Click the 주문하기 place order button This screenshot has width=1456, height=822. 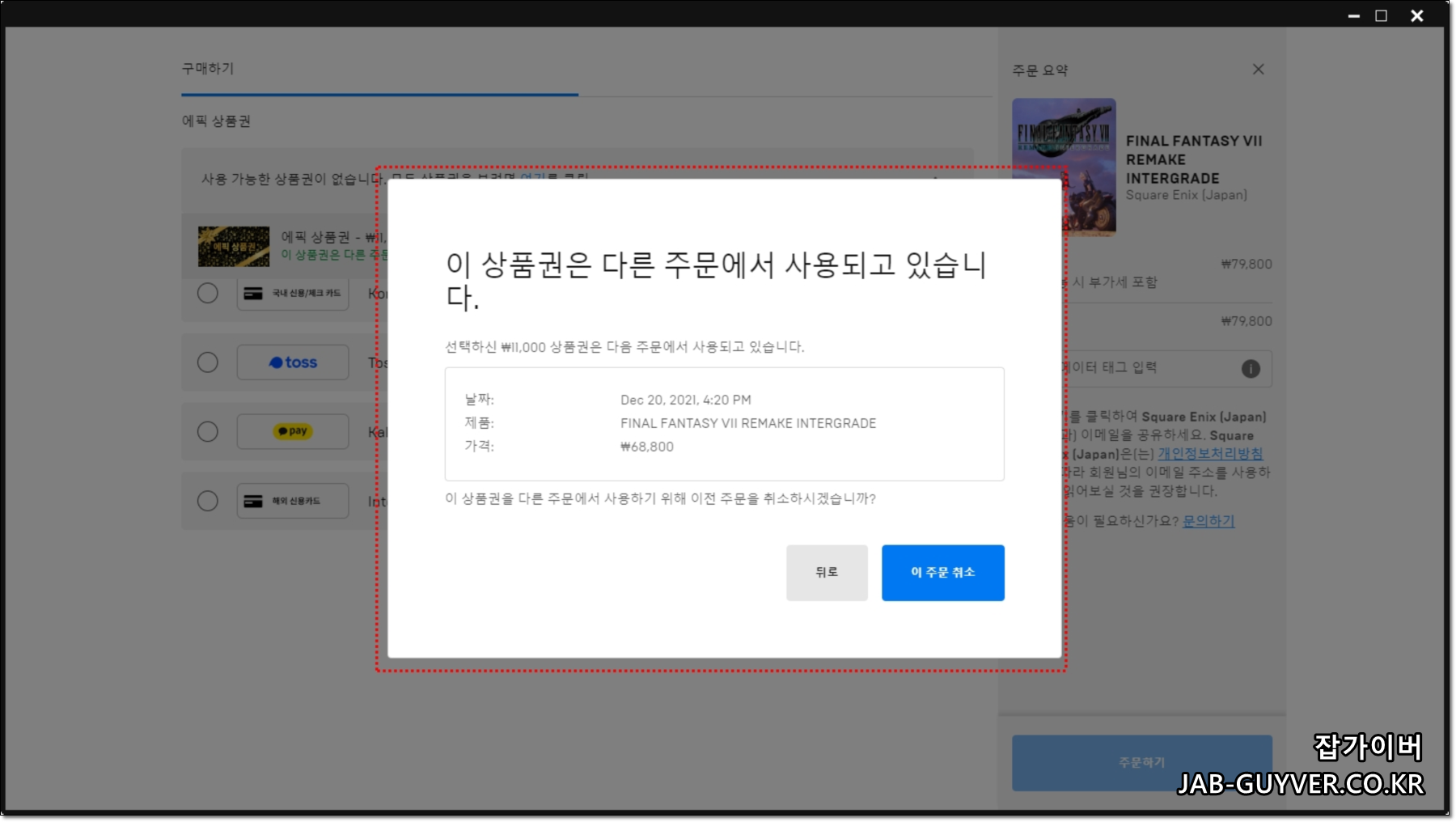(1141, 763)
